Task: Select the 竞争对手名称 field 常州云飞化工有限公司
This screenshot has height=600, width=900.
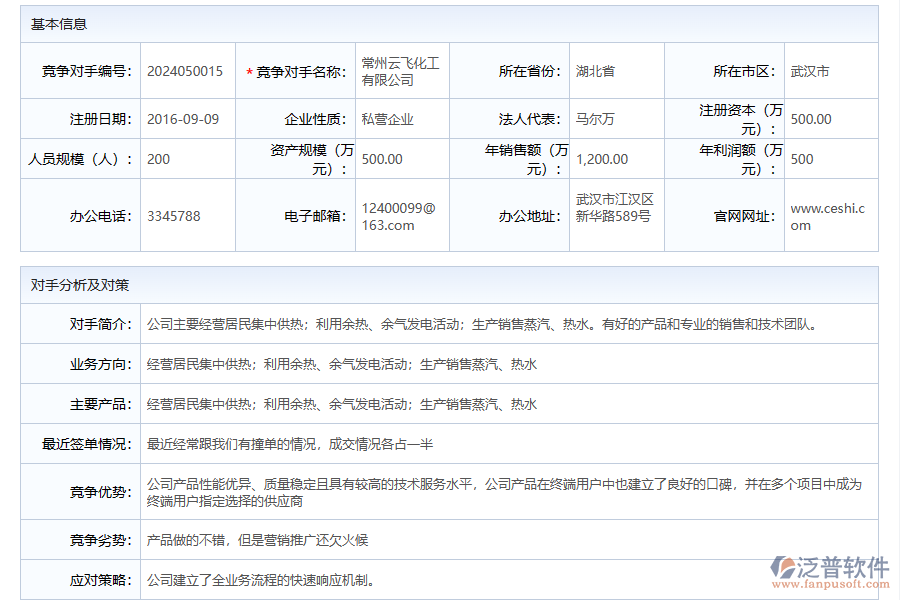Action: tap(403, 71)
